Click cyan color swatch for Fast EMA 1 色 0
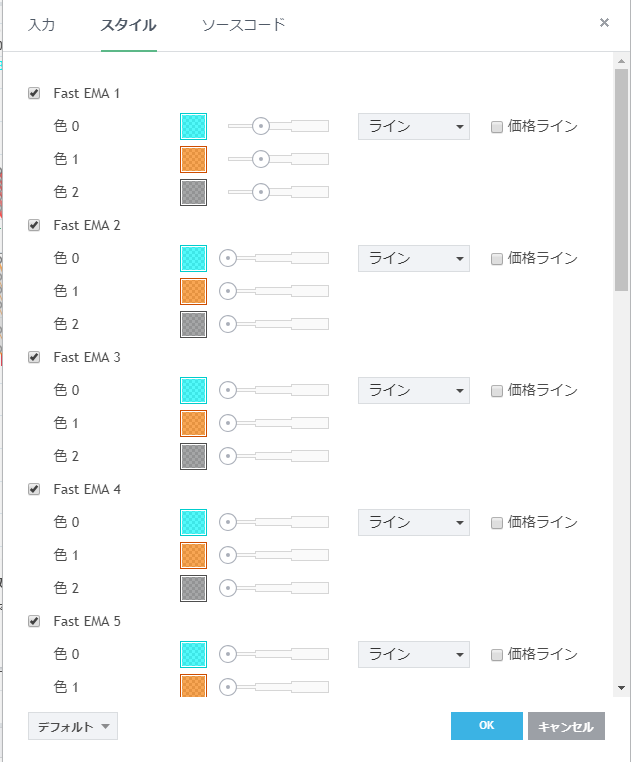 pos(193,126)
